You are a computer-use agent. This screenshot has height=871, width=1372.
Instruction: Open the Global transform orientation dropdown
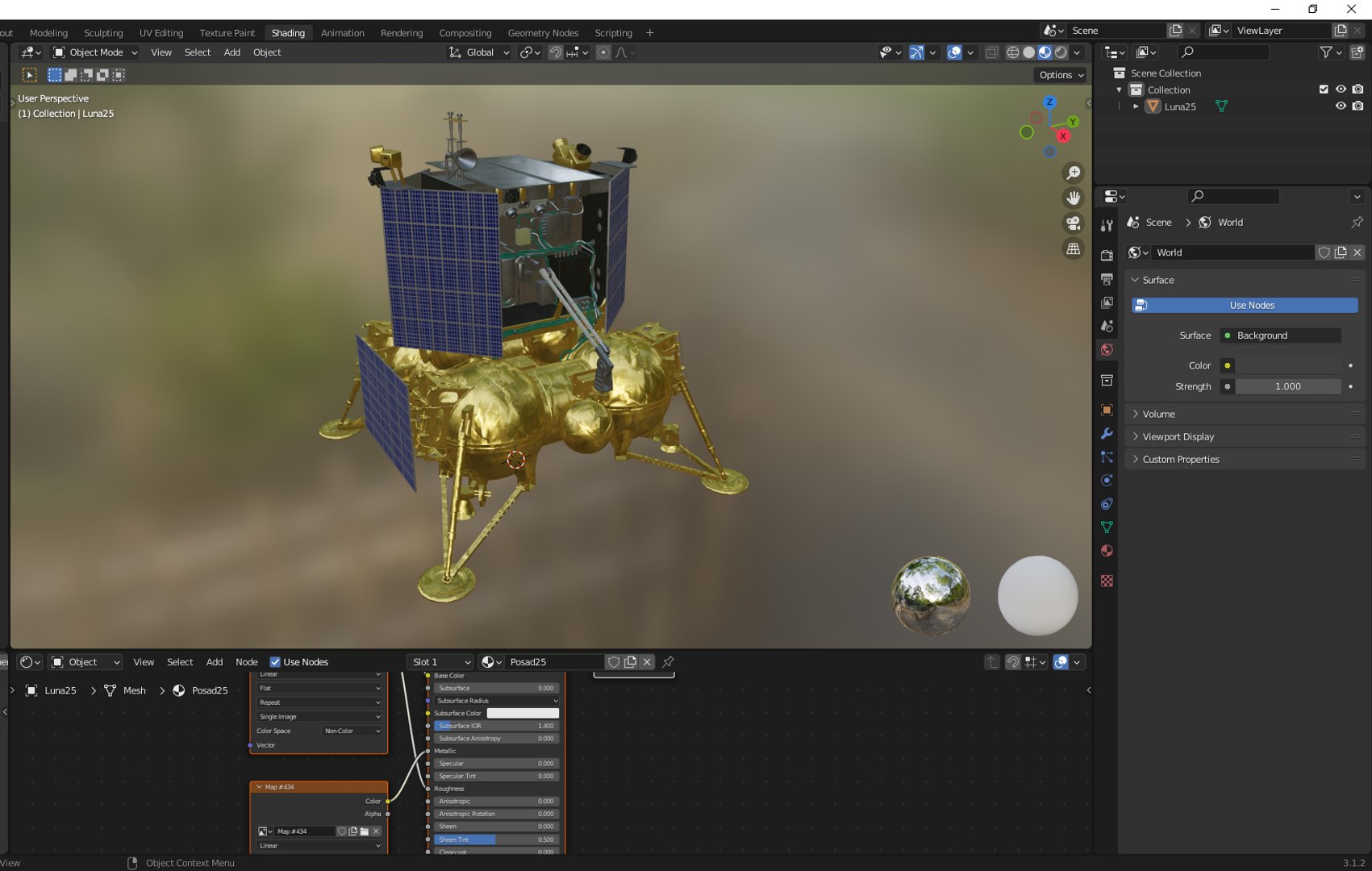tap(480, 52)
